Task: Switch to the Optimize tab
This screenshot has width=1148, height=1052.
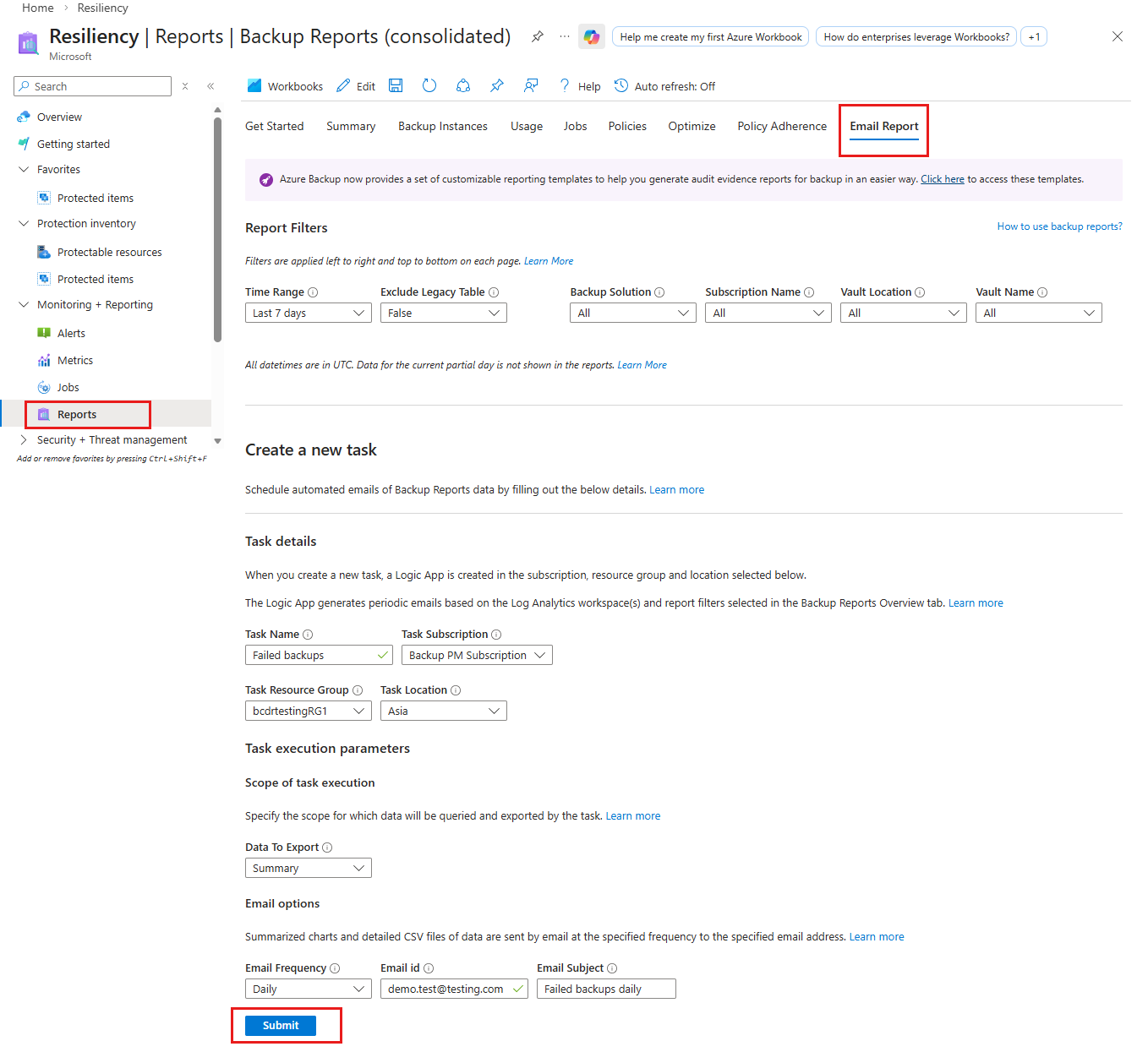Action: (x=692, y=126)
